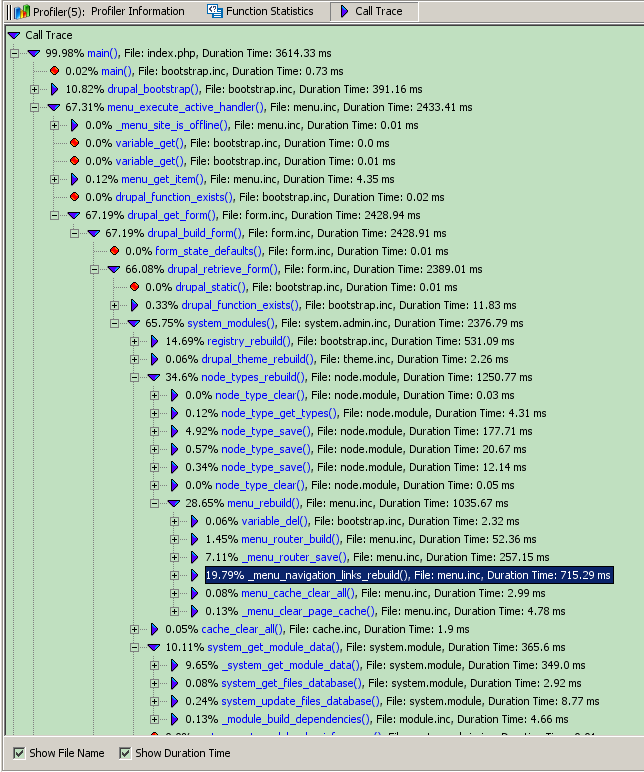The width and height of the screenshot is (644, 772).
Task: Click down-triangle icon of system_modules()
Action: pyautogui.click(x=134, y=323)
